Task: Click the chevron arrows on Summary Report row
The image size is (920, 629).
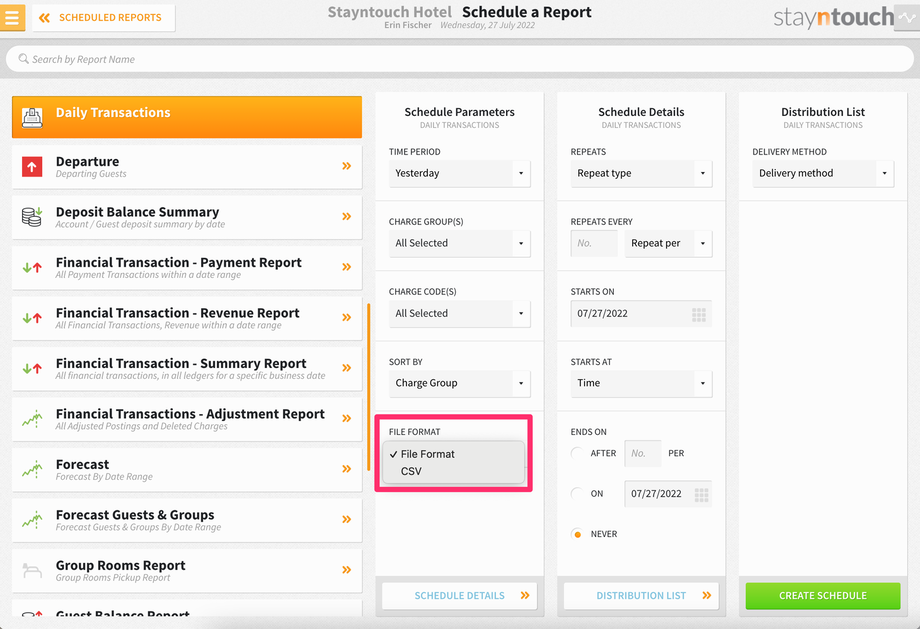Action: click(x=347, y=368)
